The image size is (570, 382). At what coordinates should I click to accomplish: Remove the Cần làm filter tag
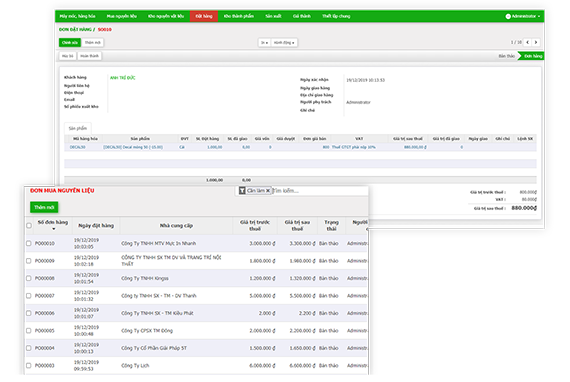[268, 191]
